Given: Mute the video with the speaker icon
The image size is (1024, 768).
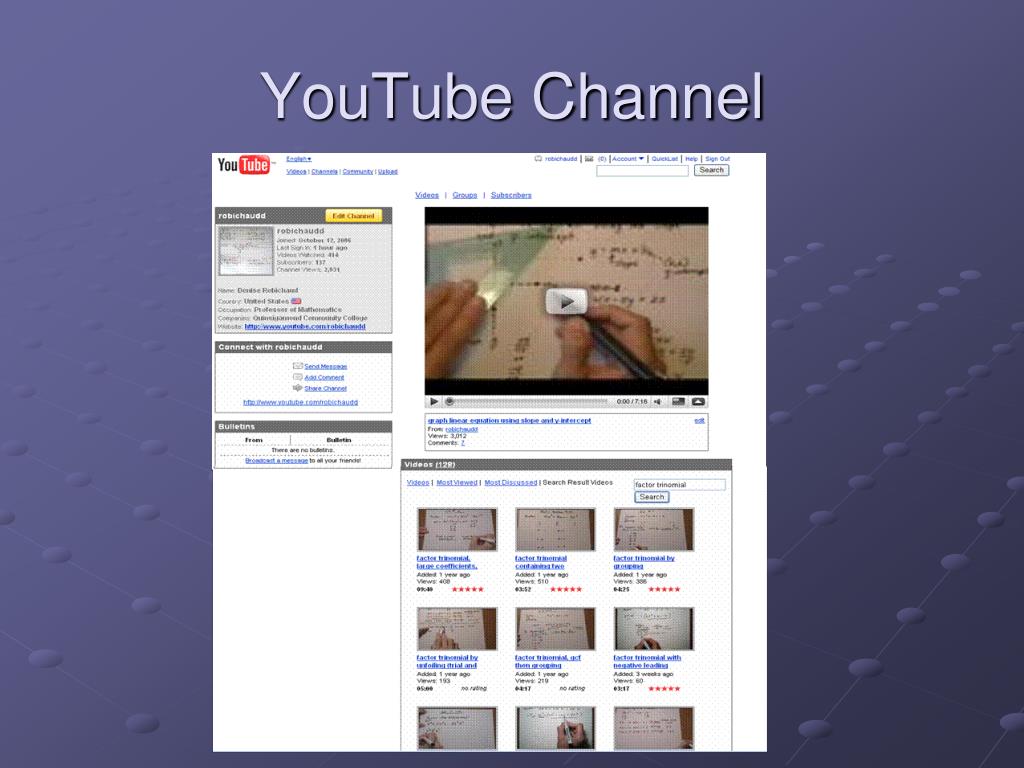Looking at the screenshot, I should pyautogui.click(x=658, y=402).
